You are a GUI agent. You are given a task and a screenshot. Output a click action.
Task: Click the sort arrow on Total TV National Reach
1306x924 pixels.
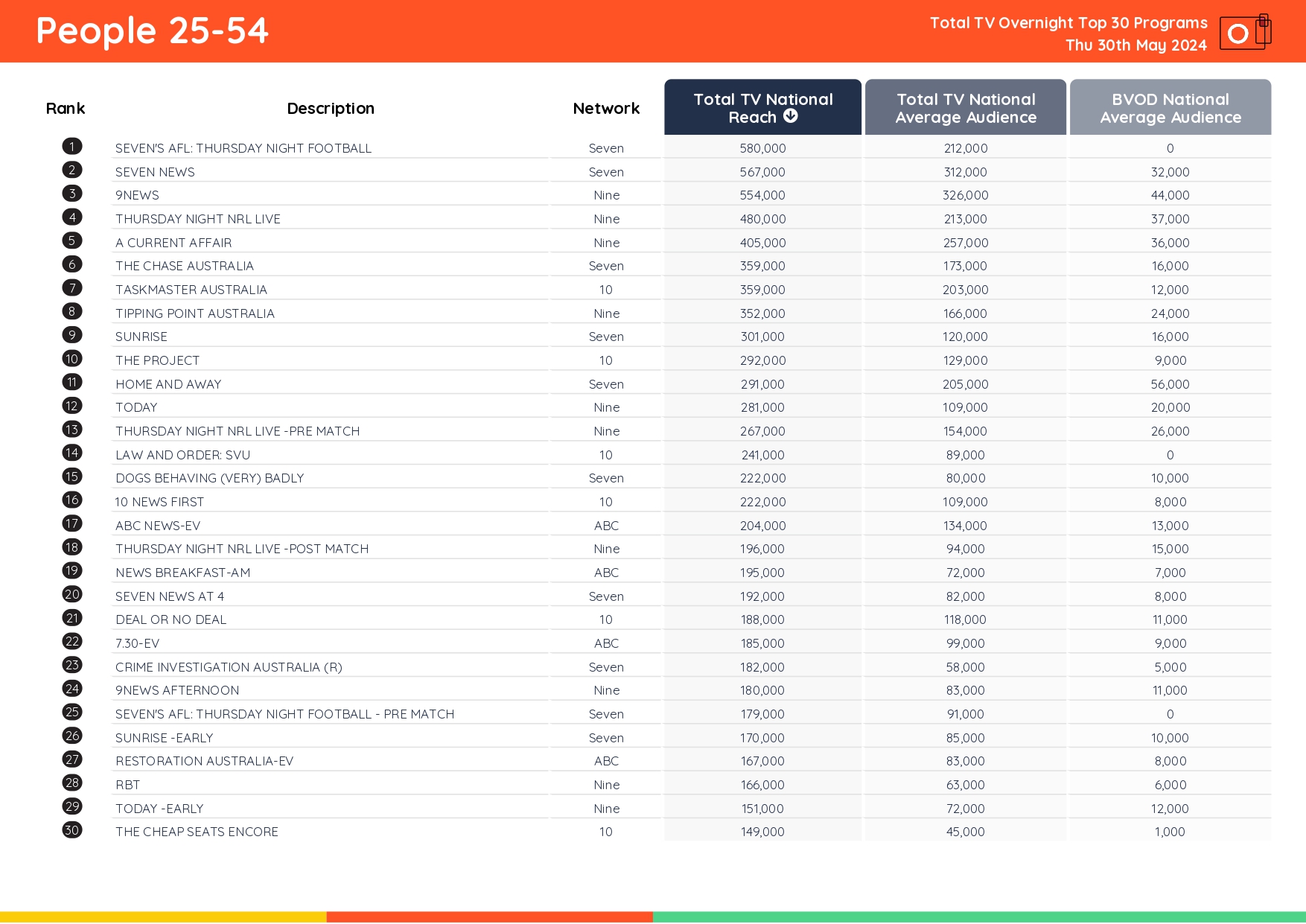point(791,116)
